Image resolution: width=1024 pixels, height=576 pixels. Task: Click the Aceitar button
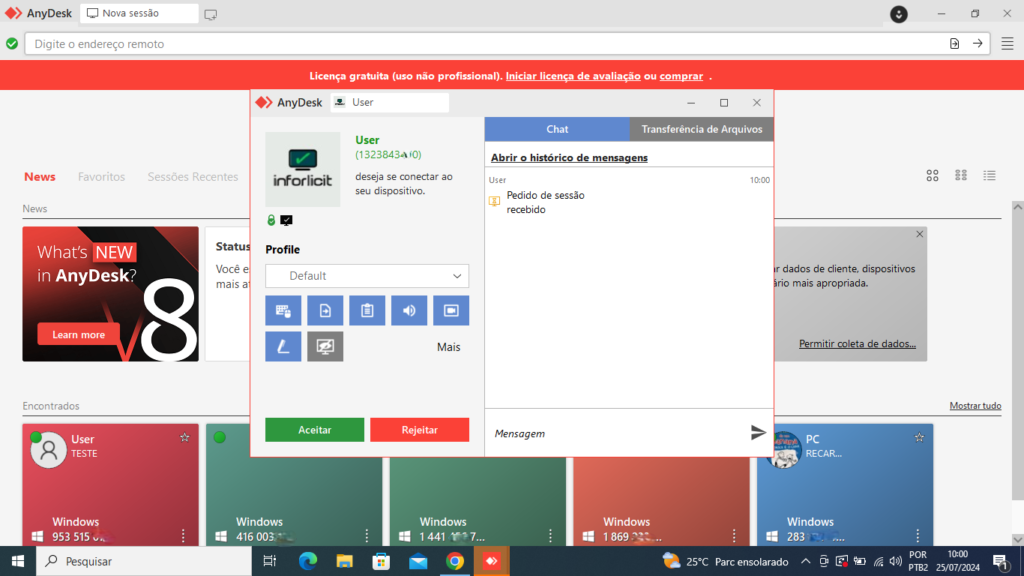coord(315,430)
